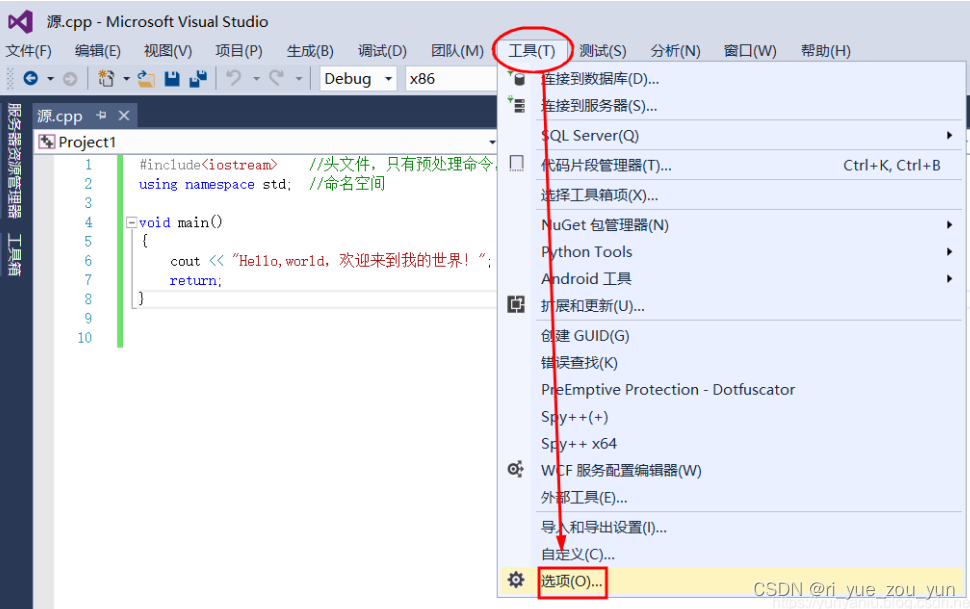Open the Undo history dropdown arrow
The width and height of the screenshot is (970, 609).
tap(256, 79)
